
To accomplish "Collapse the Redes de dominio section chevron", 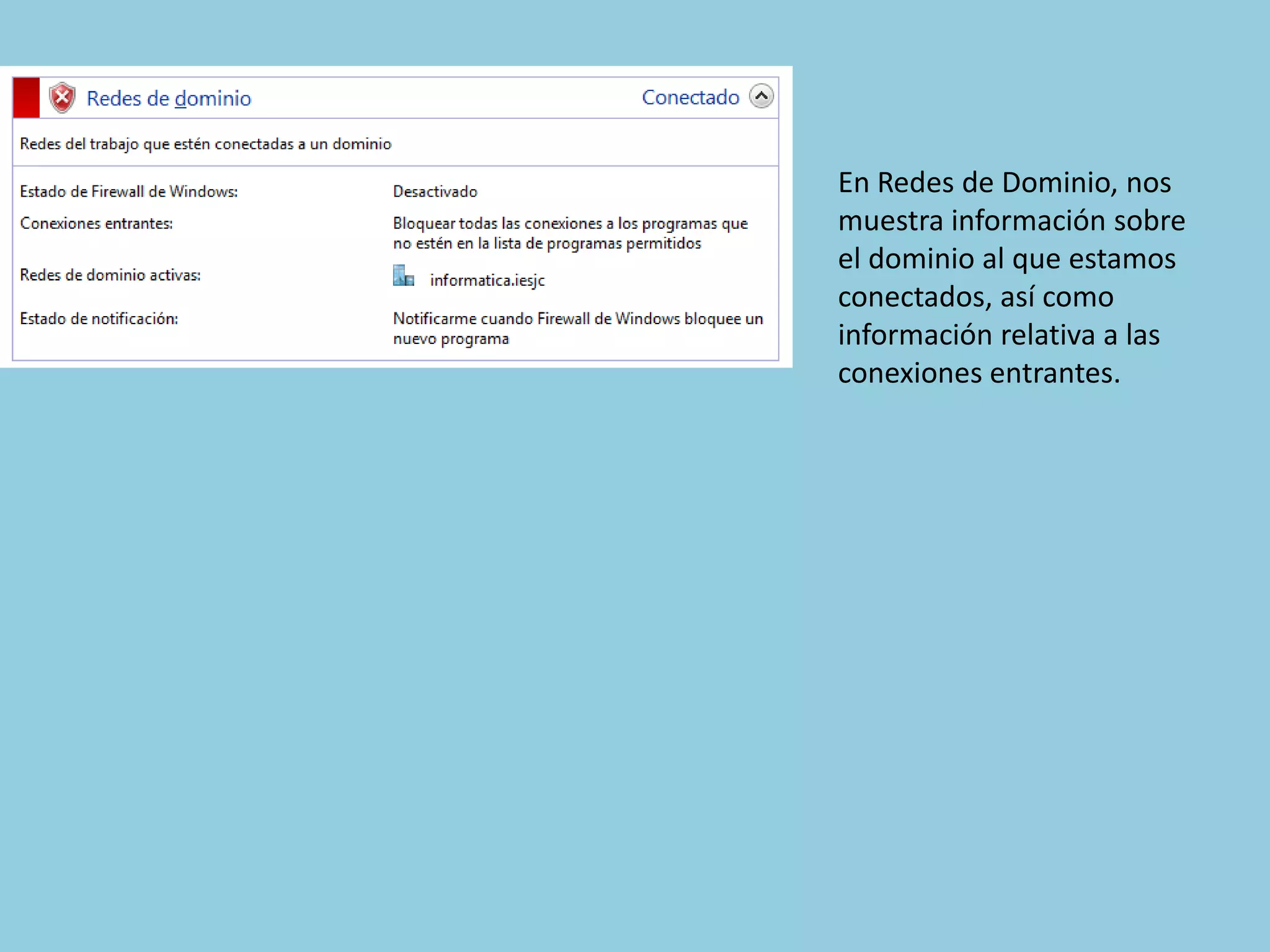I will point(762,96).
